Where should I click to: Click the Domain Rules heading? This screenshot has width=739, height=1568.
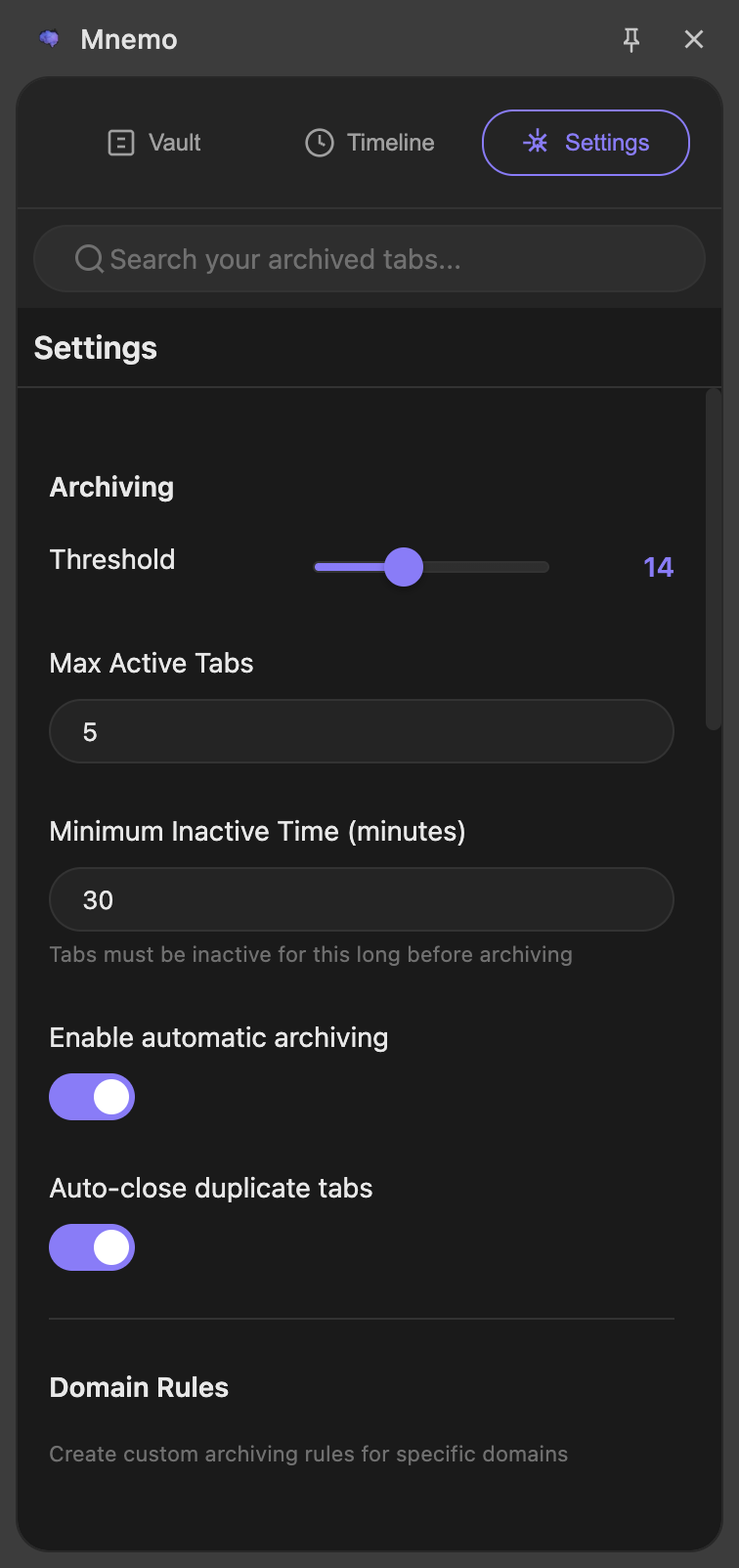pyautogui.click(x=138, y=1387)
